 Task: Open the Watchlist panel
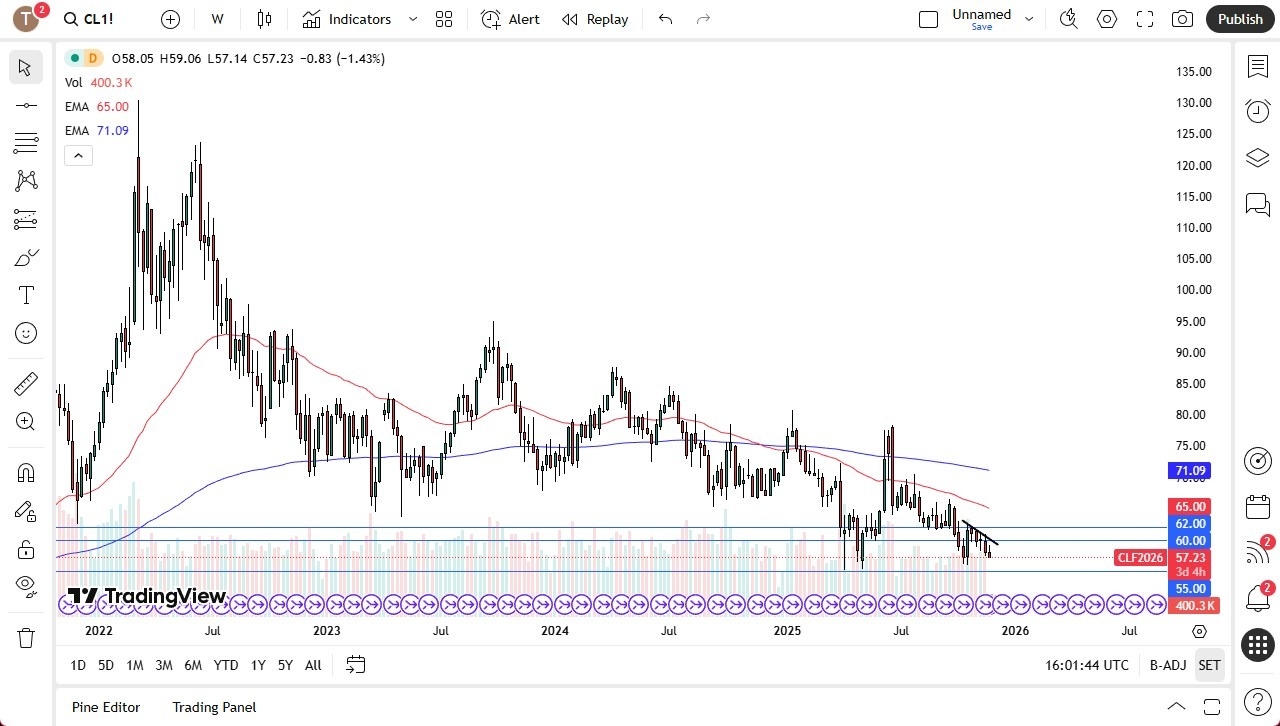1257,66
